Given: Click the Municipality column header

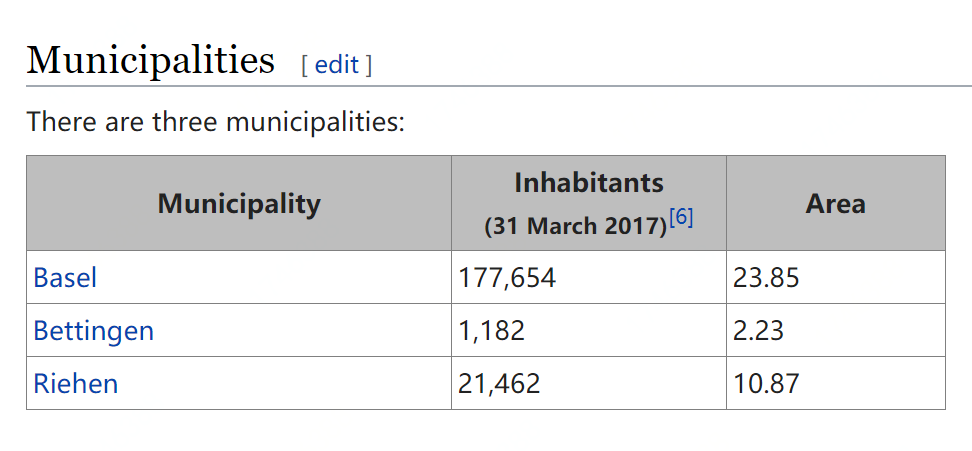Looking at the screenshot, I should (239, 204).
